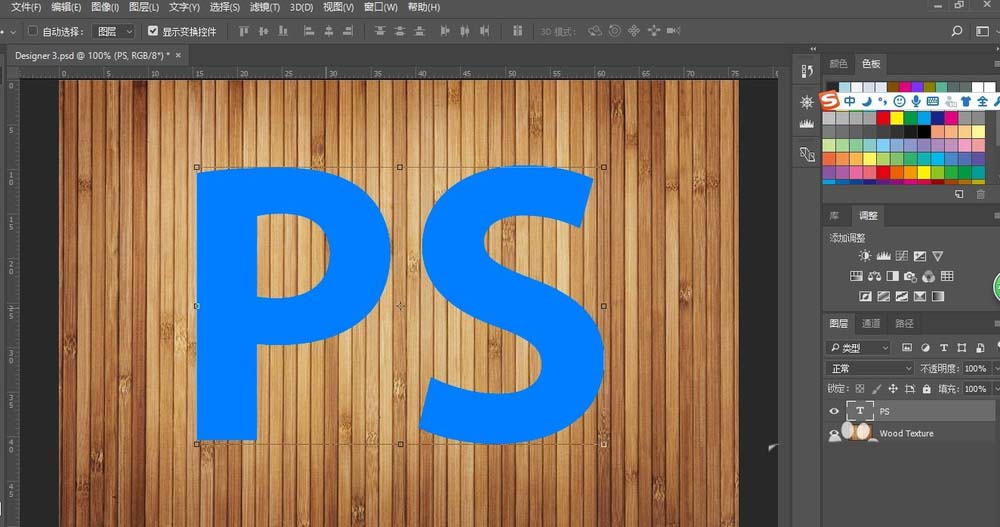Image resolution: width=1000 pixels, height=527 pixels.
Task: Click the 填充 100% field
Action: [975, 389]
